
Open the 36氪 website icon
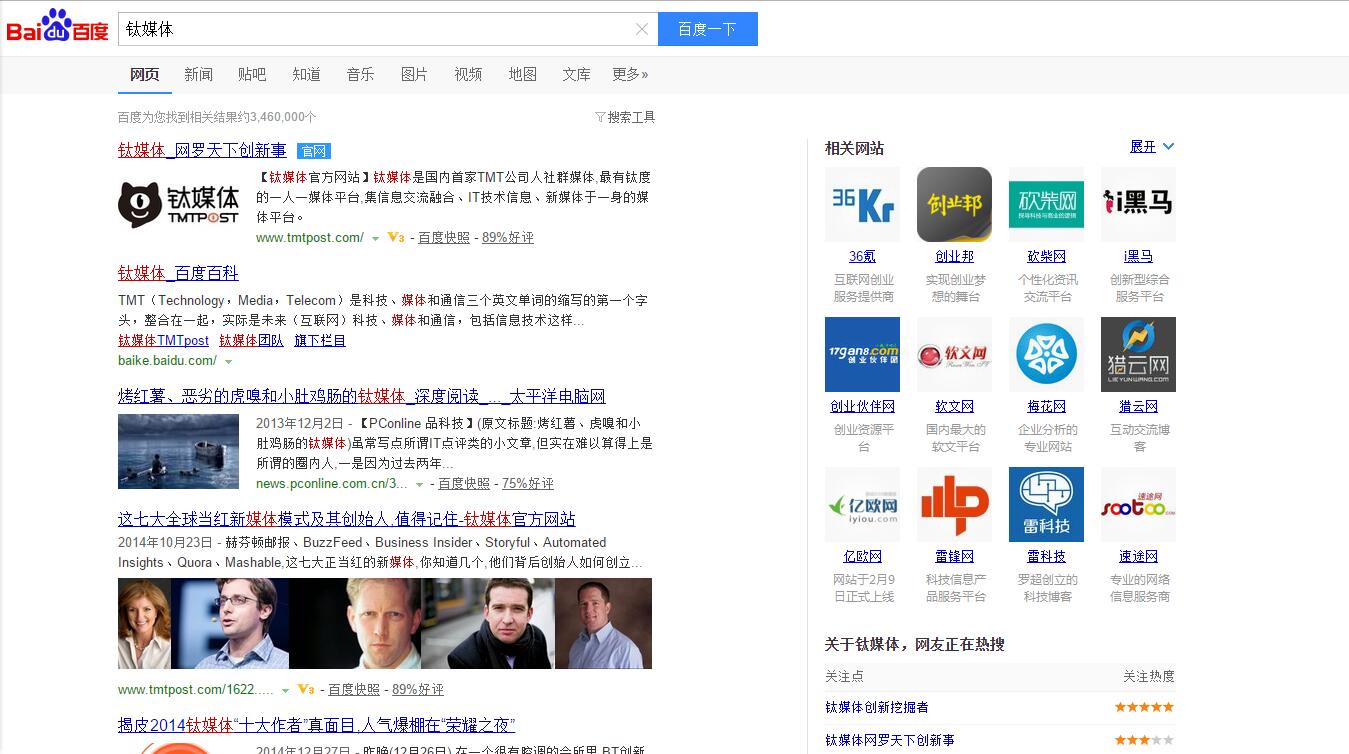(862, 204)
